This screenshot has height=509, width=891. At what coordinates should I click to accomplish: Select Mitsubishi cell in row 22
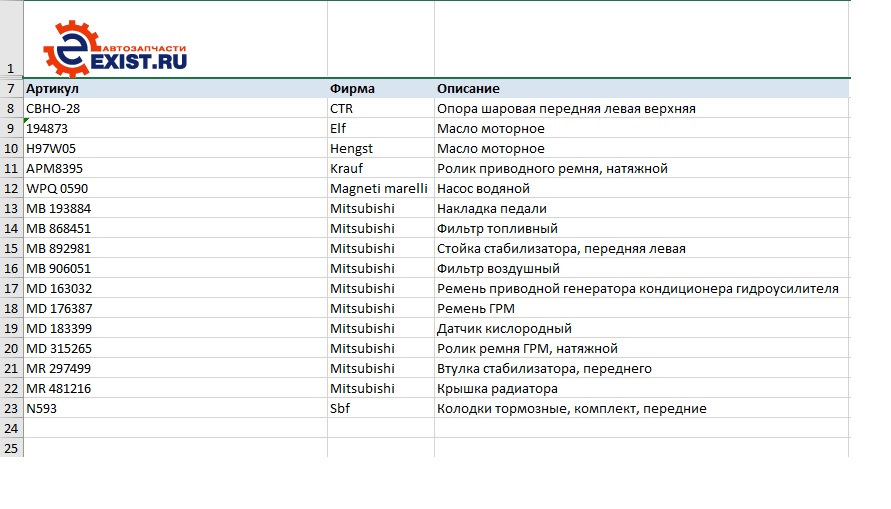pos(381,389)
